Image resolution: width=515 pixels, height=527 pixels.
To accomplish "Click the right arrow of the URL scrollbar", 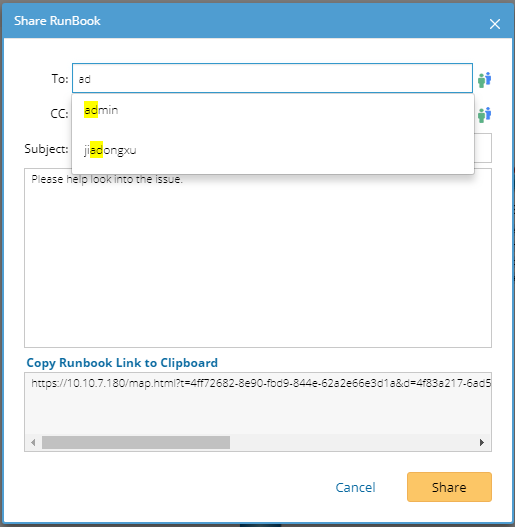I will (x=482, y=442).
